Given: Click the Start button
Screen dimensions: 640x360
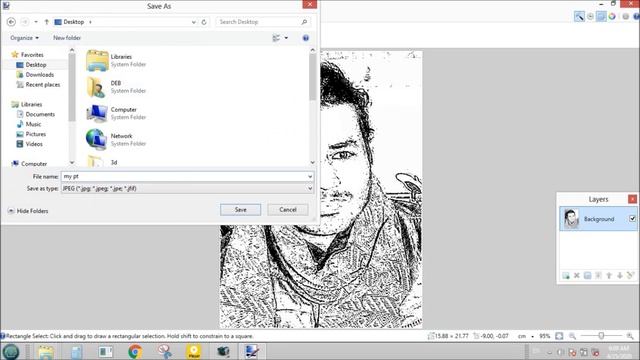Looking at the screenshot, I should (11, 351).
